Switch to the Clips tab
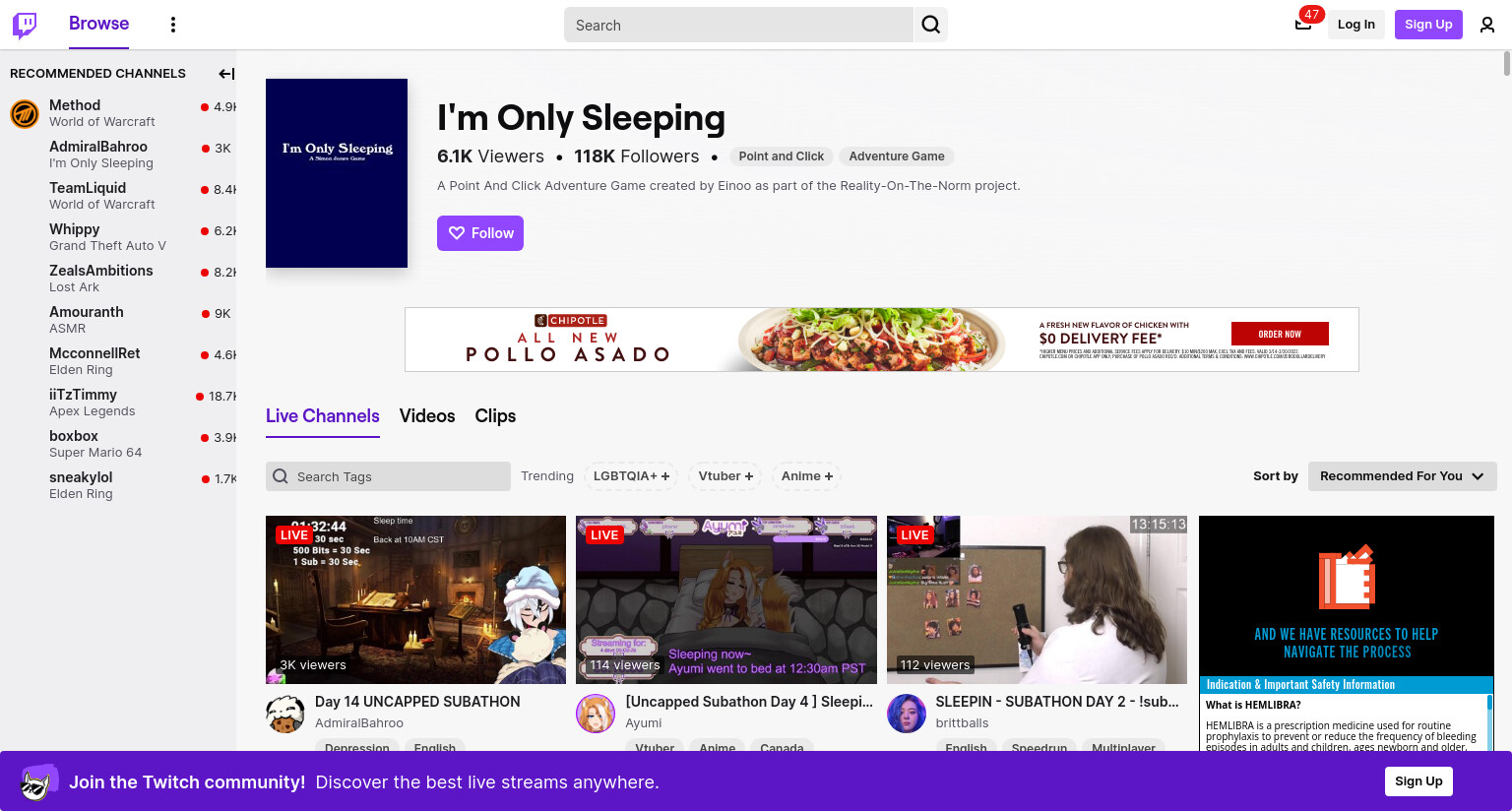Screen dimensions: 1512x811 495,416
